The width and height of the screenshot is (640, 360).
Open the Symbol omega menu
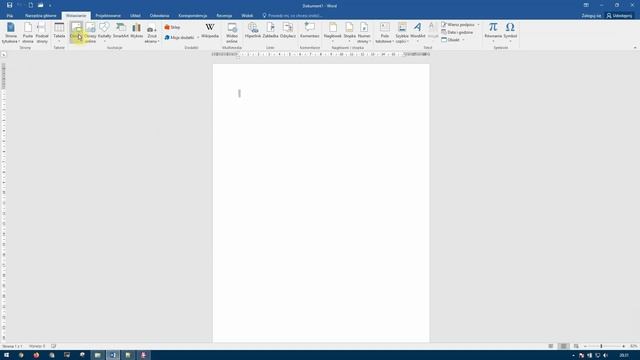510,32
